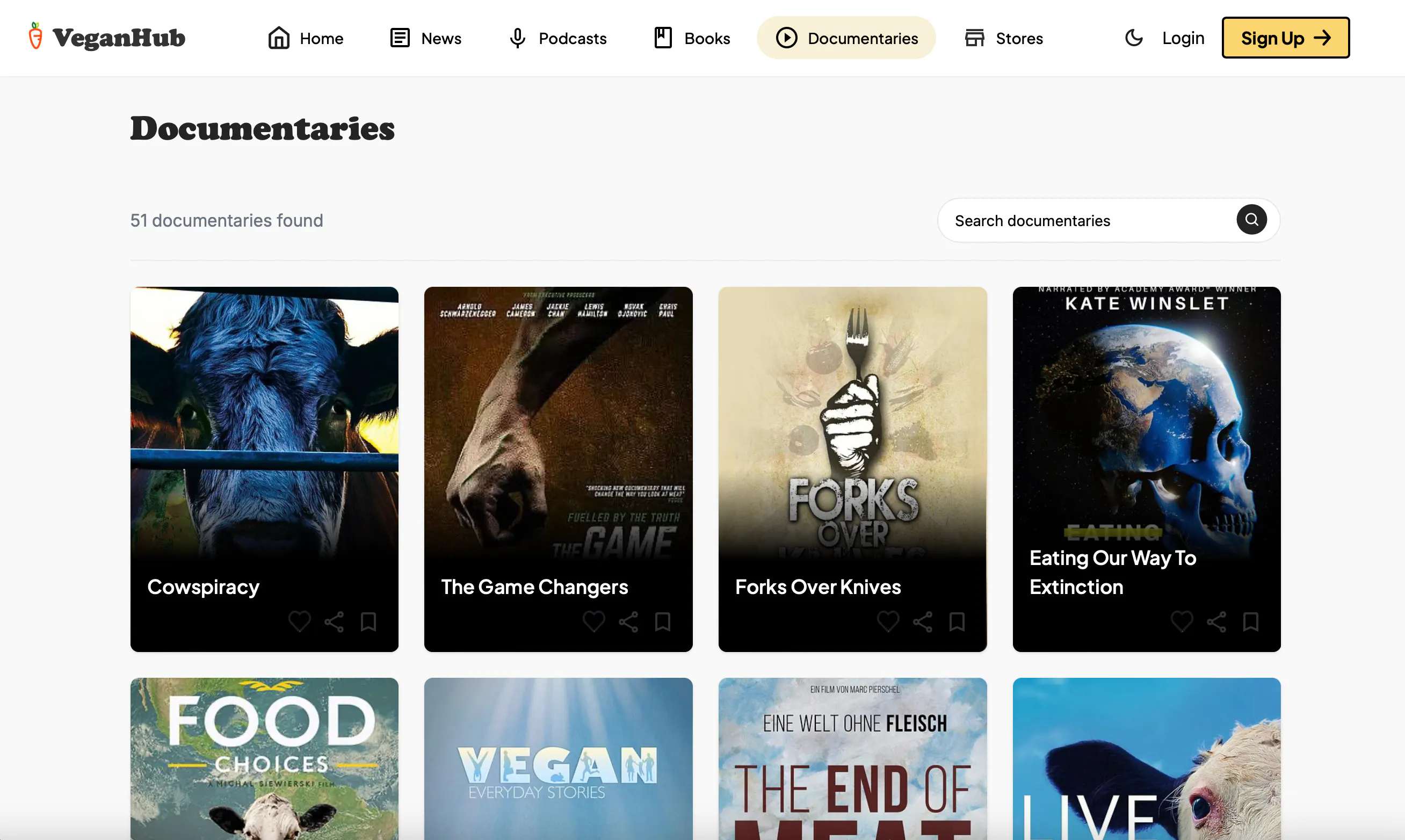Bookmark the Forks Over Knives documentary
This screenshot has height=840, width=1405.
[x=957, y=621]
